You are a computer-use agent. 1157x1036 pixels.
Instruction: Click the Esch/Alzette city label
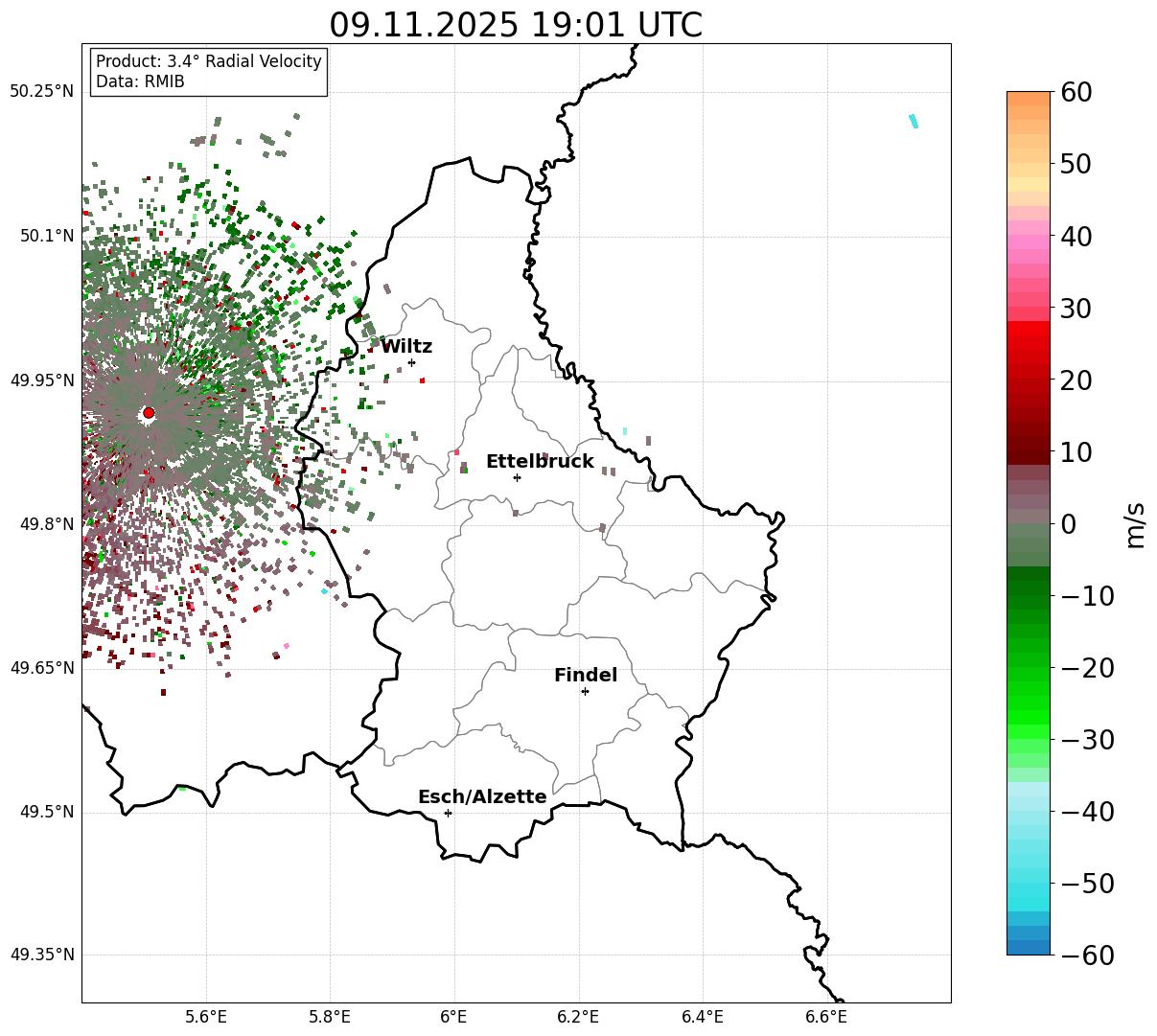[482, 796]
